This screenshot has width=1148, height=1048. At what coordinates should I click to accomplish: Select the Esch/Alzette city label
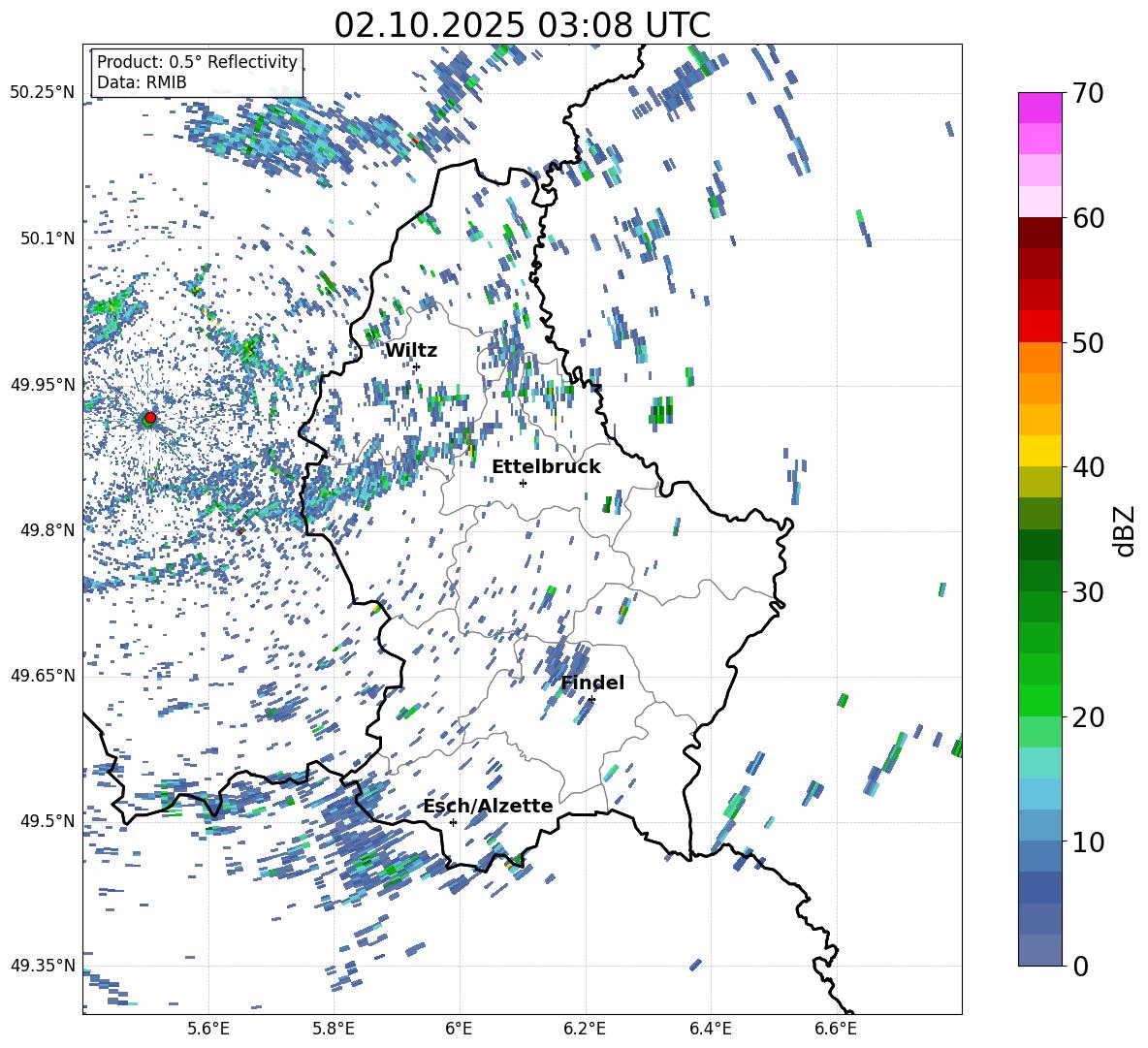click(489, 807)
